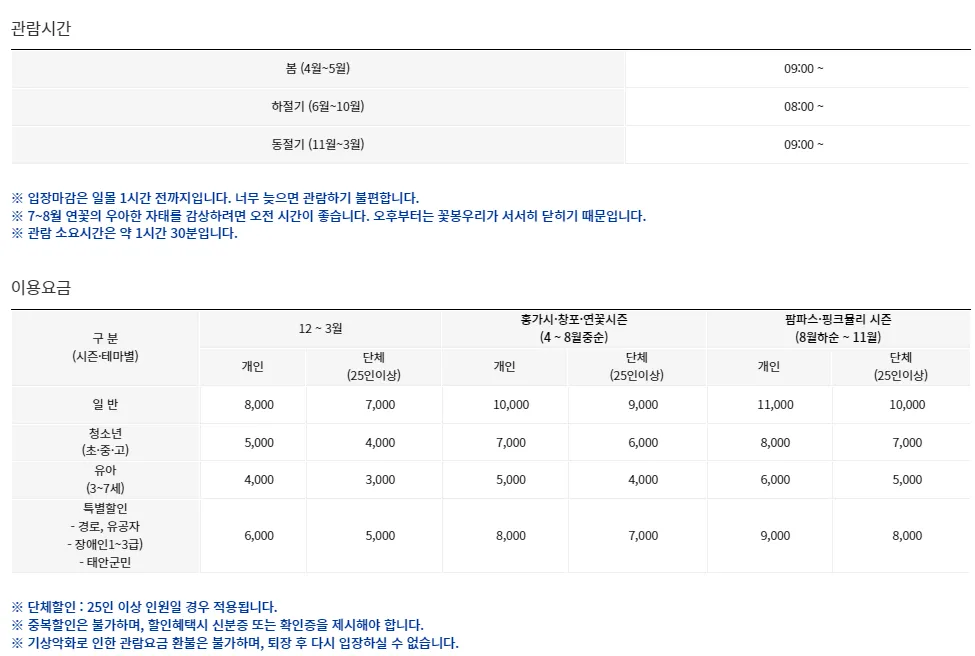Click the note 중복할인은 불가하며 신분증 제시
Screen dimensions: 975x656
[x=218, y=625]
